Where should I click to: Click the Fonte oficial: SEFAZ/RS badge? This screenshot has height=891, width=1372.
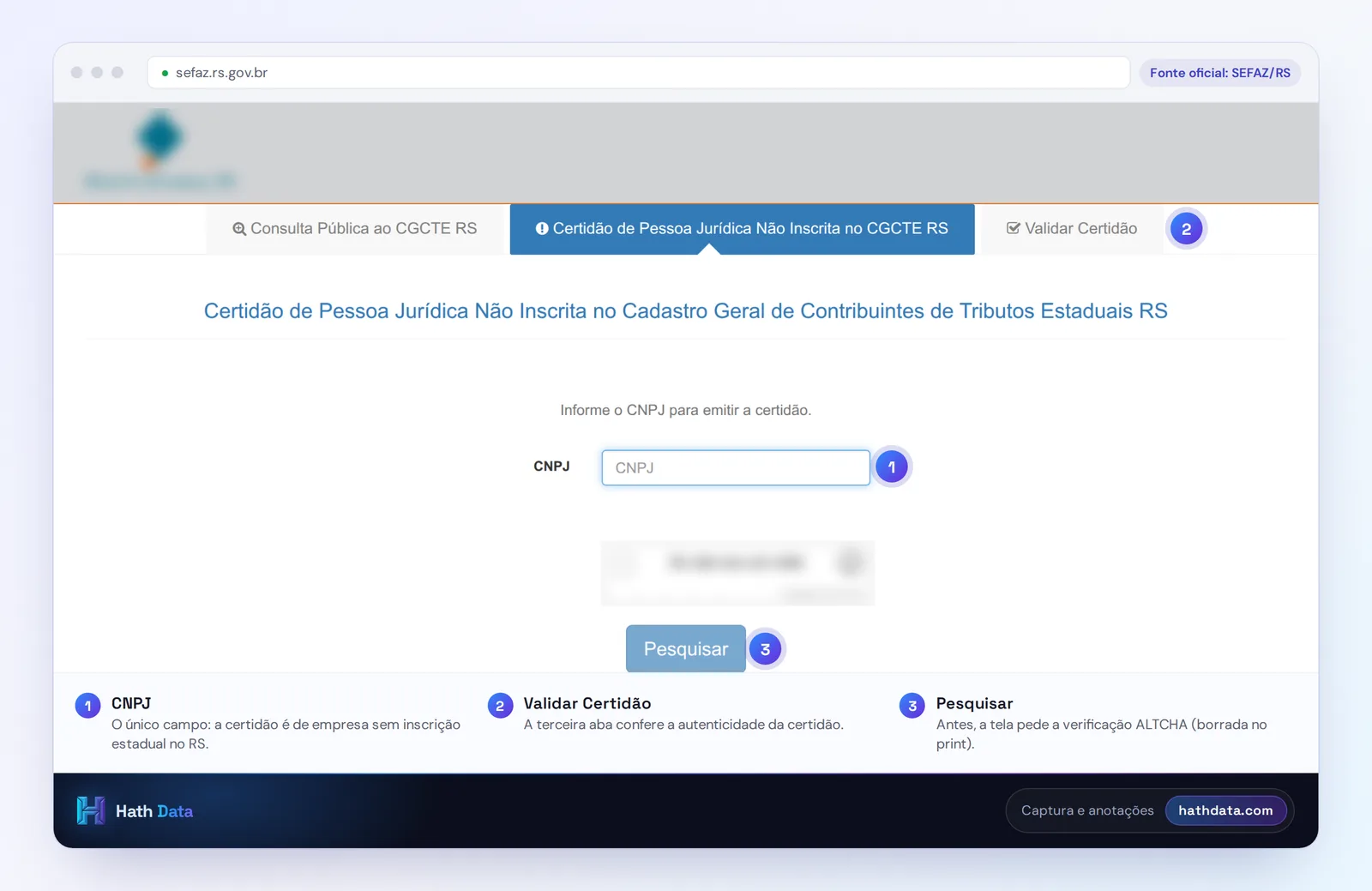click(1219, 73)
